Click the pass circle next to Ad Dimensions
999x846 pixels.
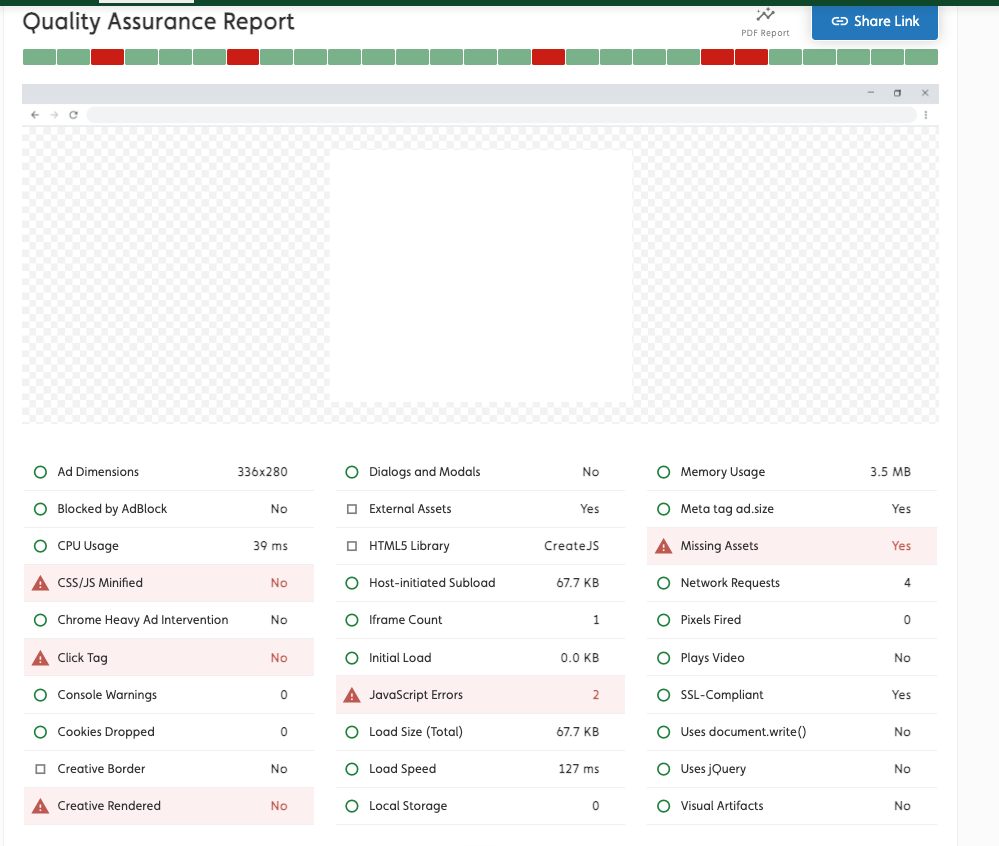pos(40,471)
